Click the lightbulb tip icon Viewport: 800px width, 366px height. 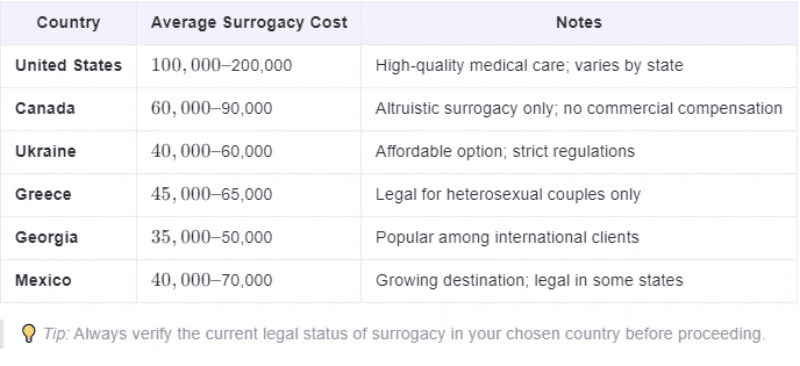click(x=29, y=333)
